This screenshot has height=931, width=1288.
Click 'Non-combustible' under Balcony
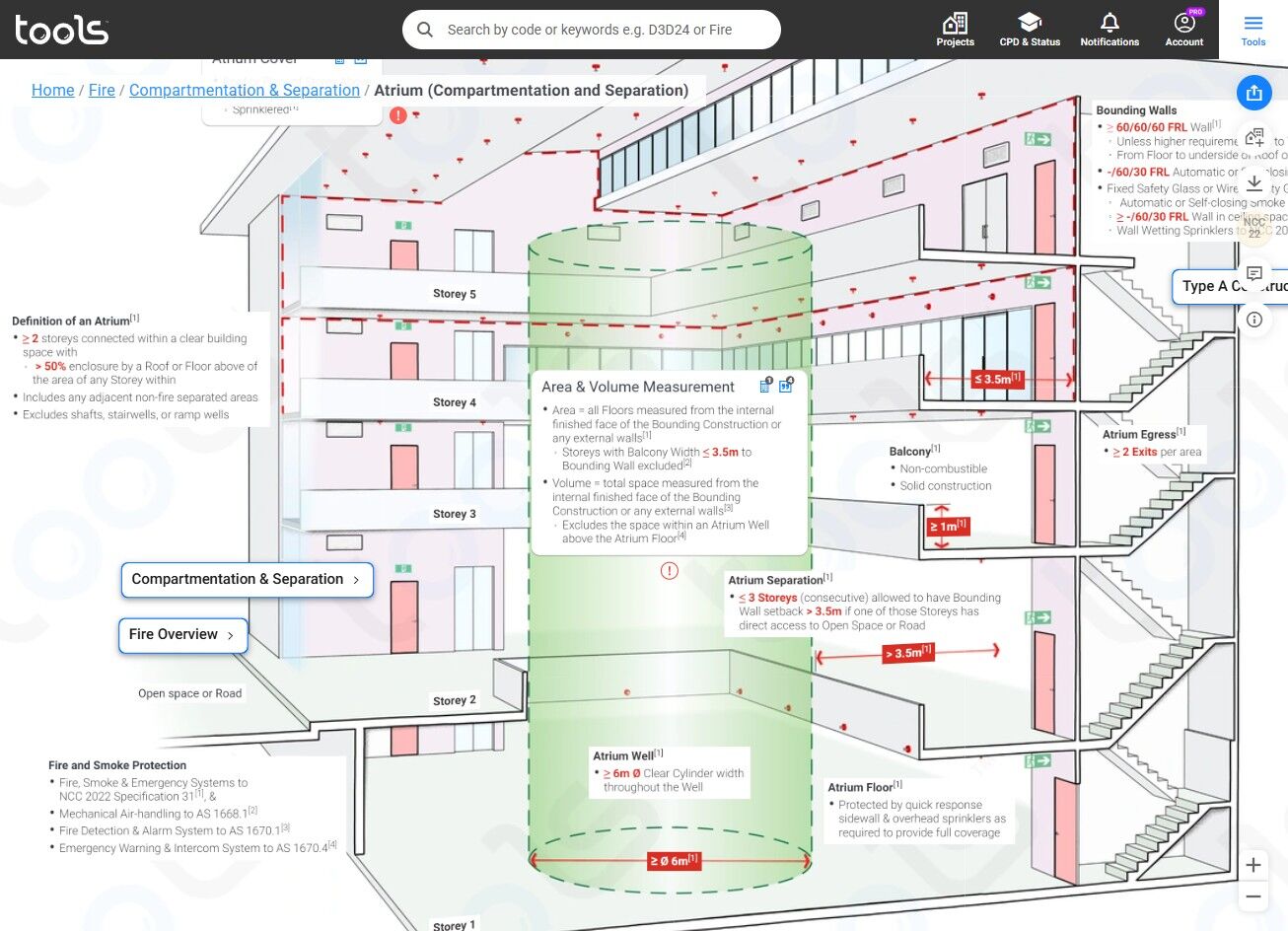[944, 468]
